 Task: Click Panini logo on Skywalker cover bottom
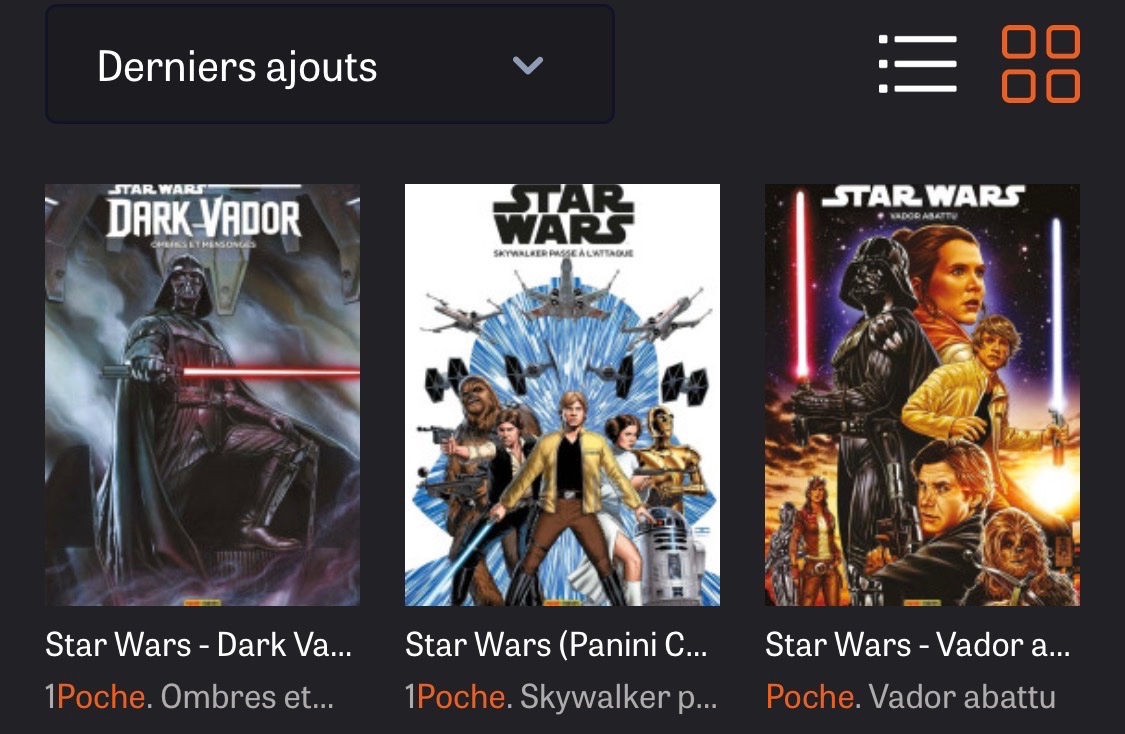562,602
